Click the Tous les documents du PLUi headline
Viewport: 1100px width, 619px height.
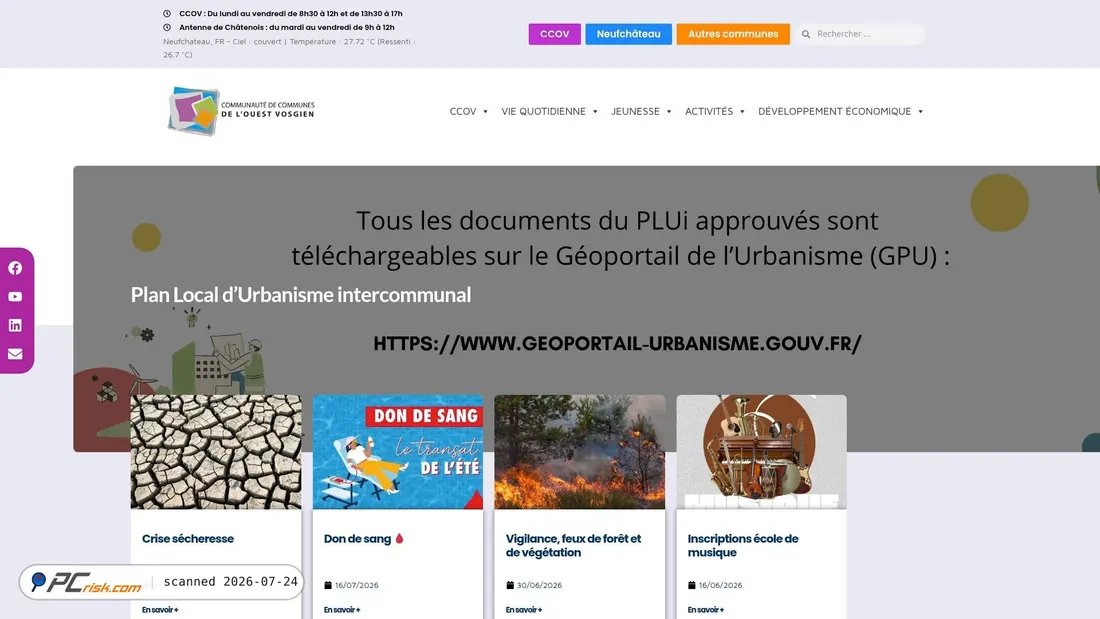(x=620, y=238)
